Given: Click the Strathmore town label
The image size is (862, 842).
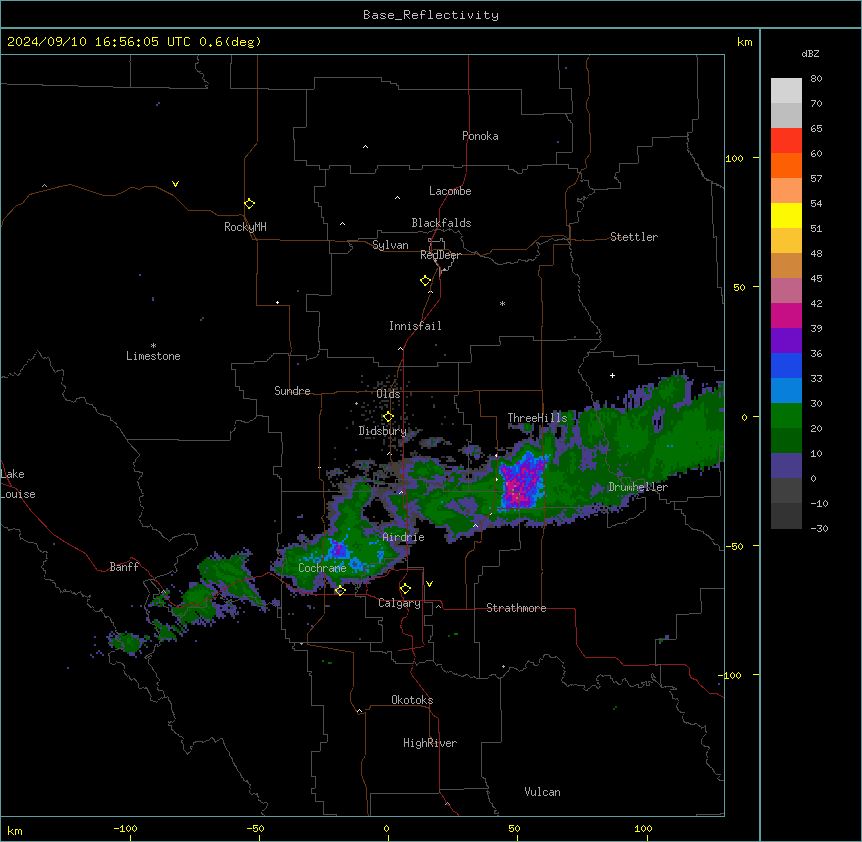Looking at the screenshot, I should tap(516, 608).
